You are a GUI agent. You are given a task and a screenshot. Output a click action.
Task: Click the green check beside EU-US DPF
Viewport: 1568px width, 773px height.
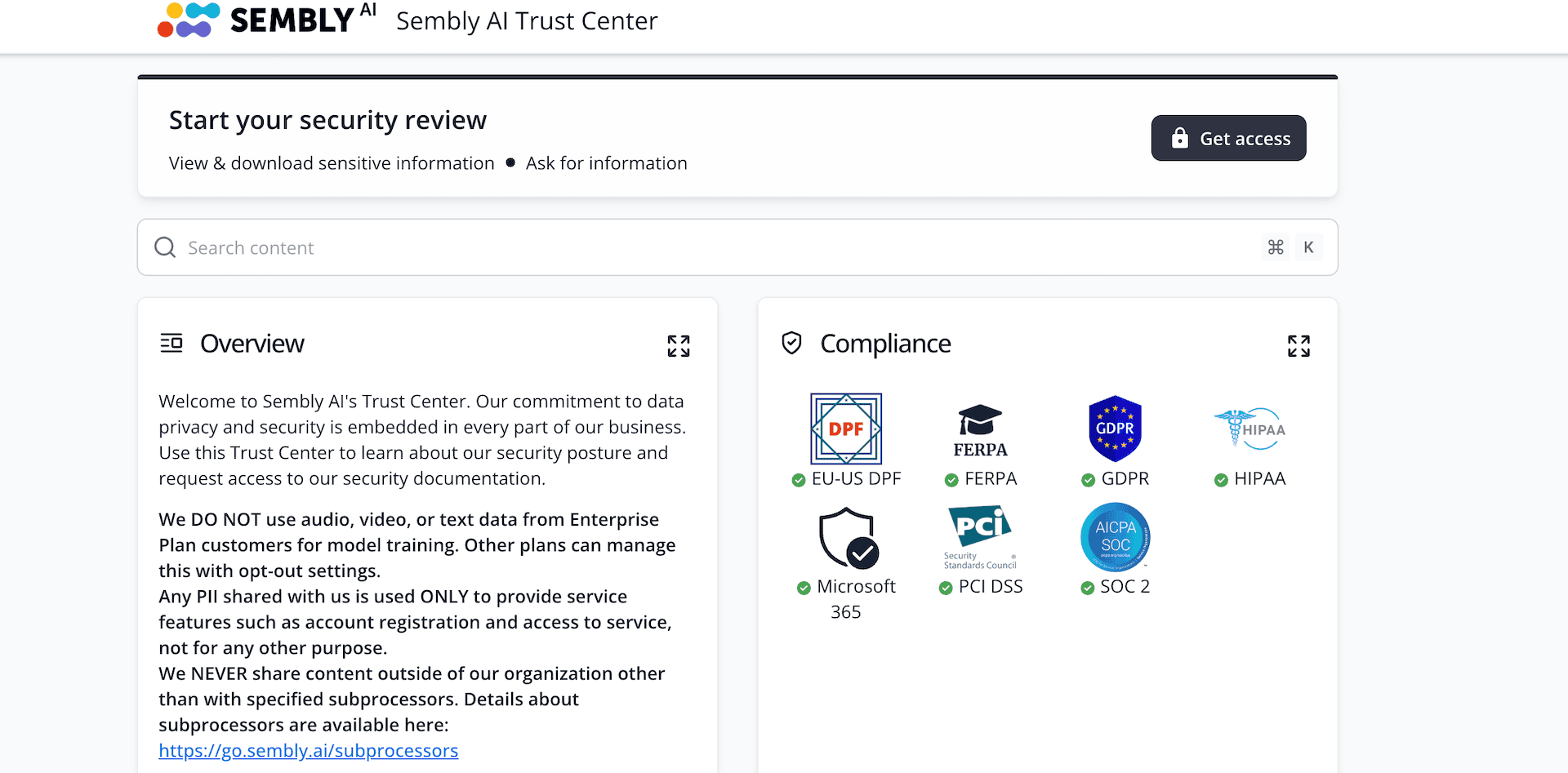point(799,480)
